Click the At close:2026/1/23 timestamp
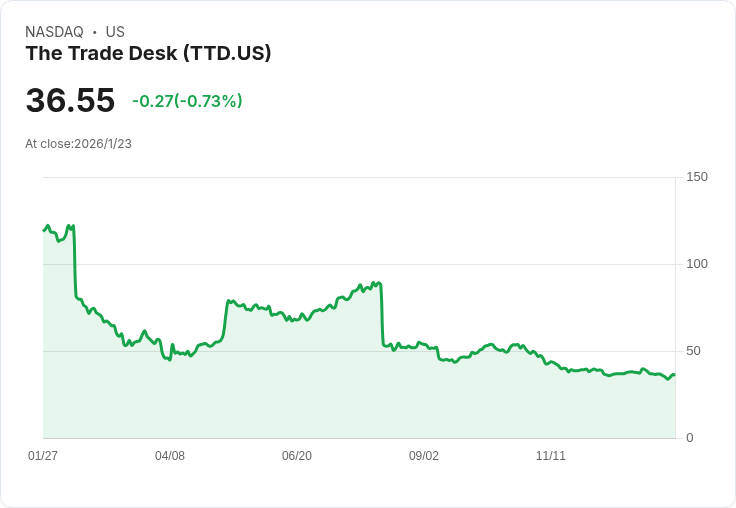736x508 pixels. coord(78,144)
